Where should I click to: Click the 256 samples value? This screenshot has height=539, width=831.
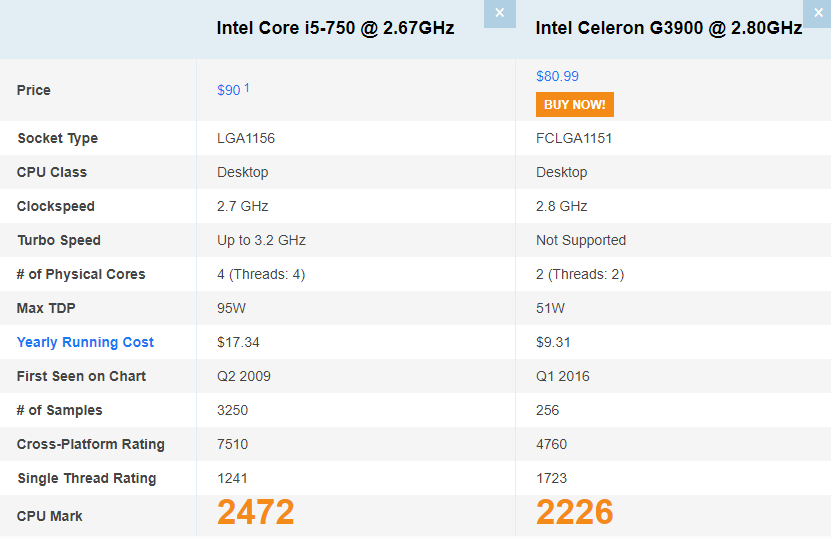pos(547,410)
